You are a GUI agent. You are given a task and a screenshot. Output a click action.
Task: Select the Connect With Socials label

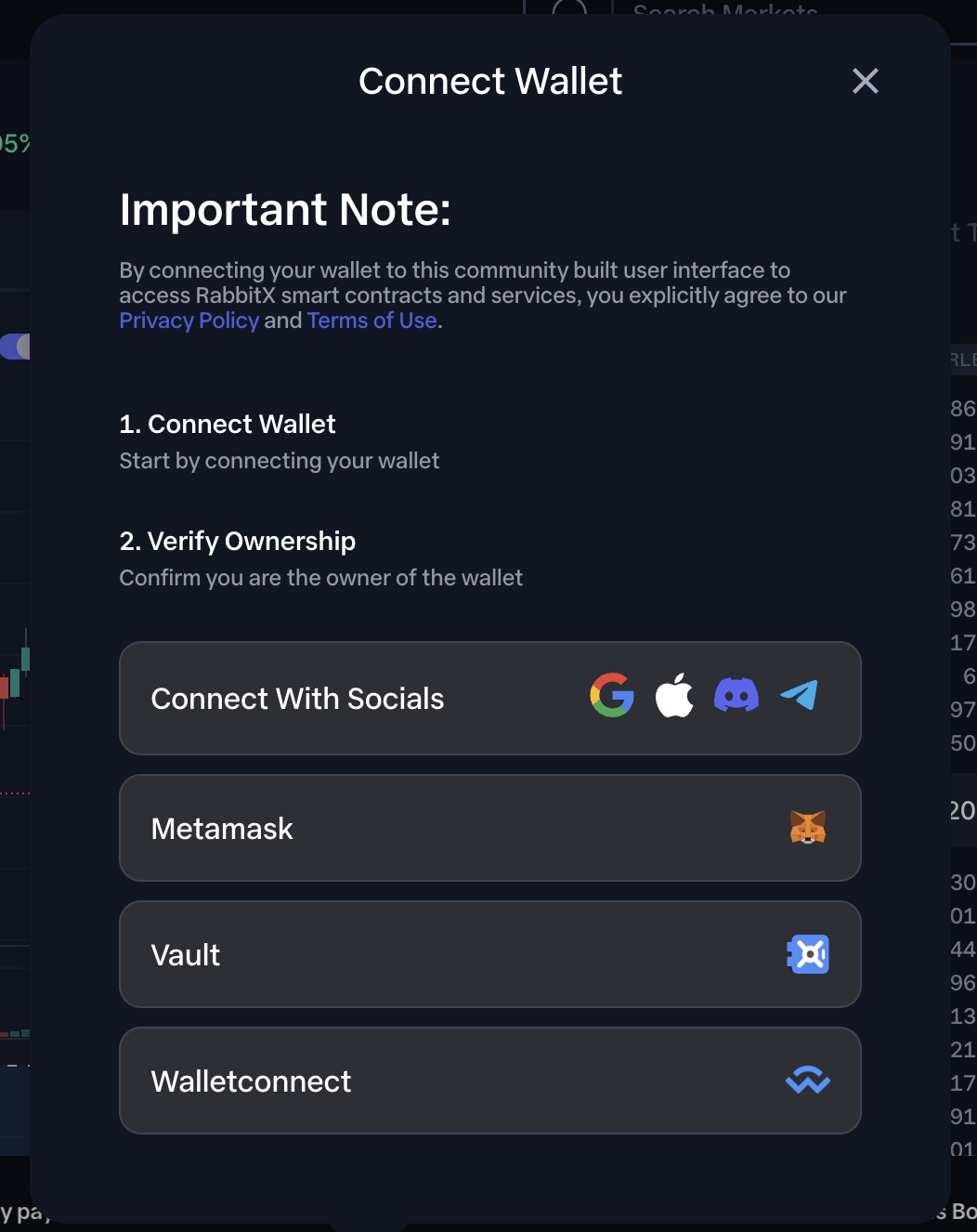(297, 699)
